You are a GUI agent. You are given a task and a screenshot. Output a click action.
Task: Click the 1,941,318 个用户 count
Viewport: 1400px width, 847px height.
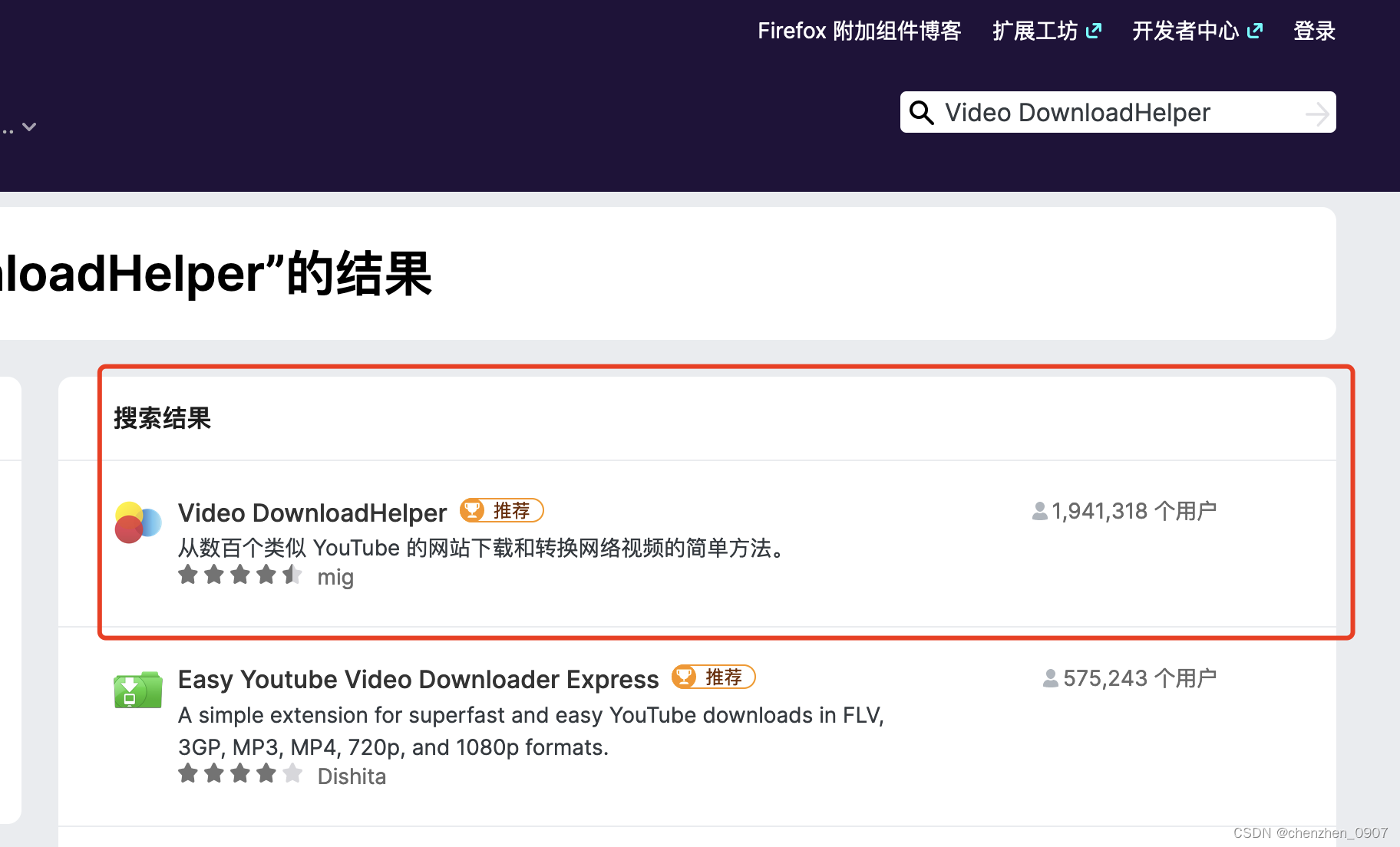(1134, 511)
